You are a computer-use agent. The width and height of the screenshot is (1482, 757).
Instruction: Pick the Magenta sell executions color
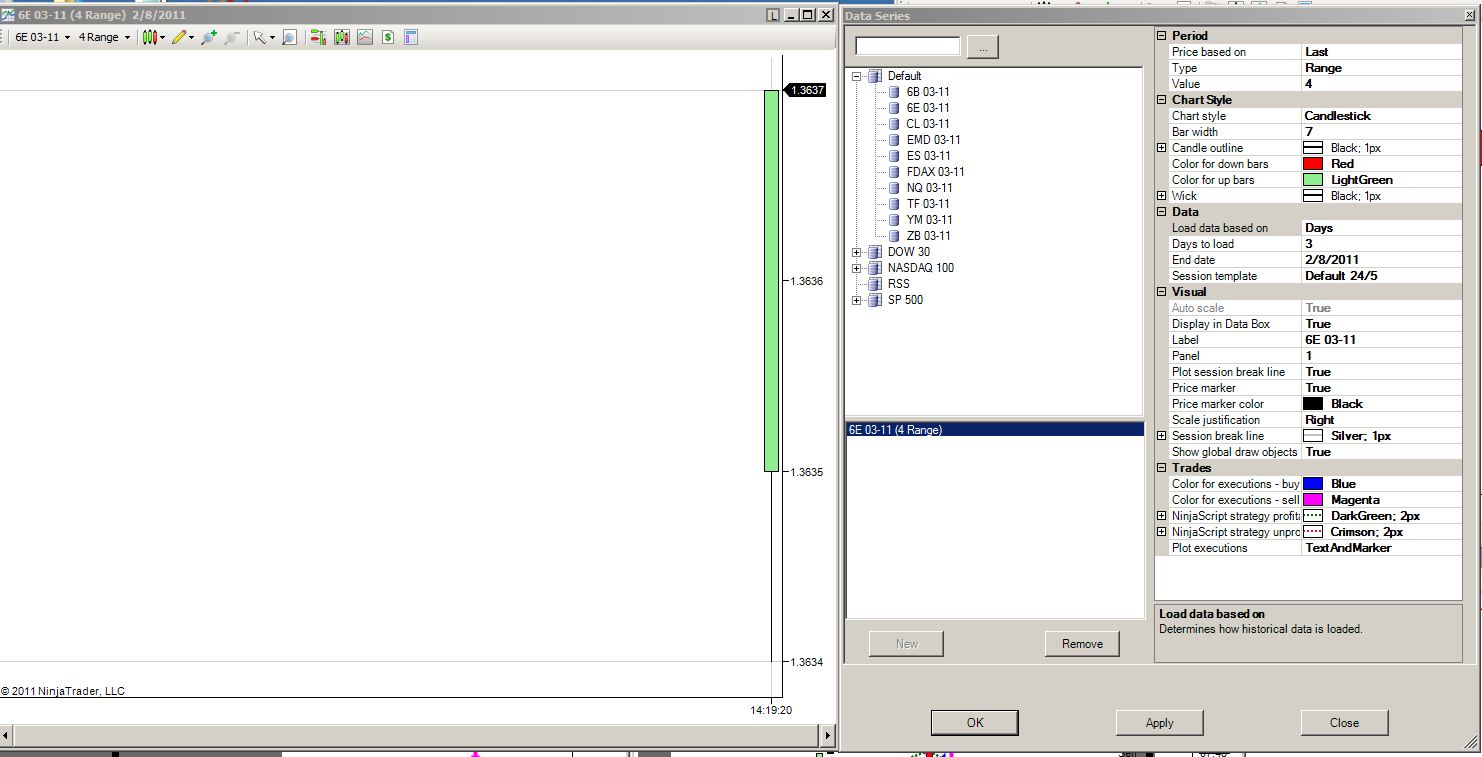pyautogui.click(x=1313, y=500)
